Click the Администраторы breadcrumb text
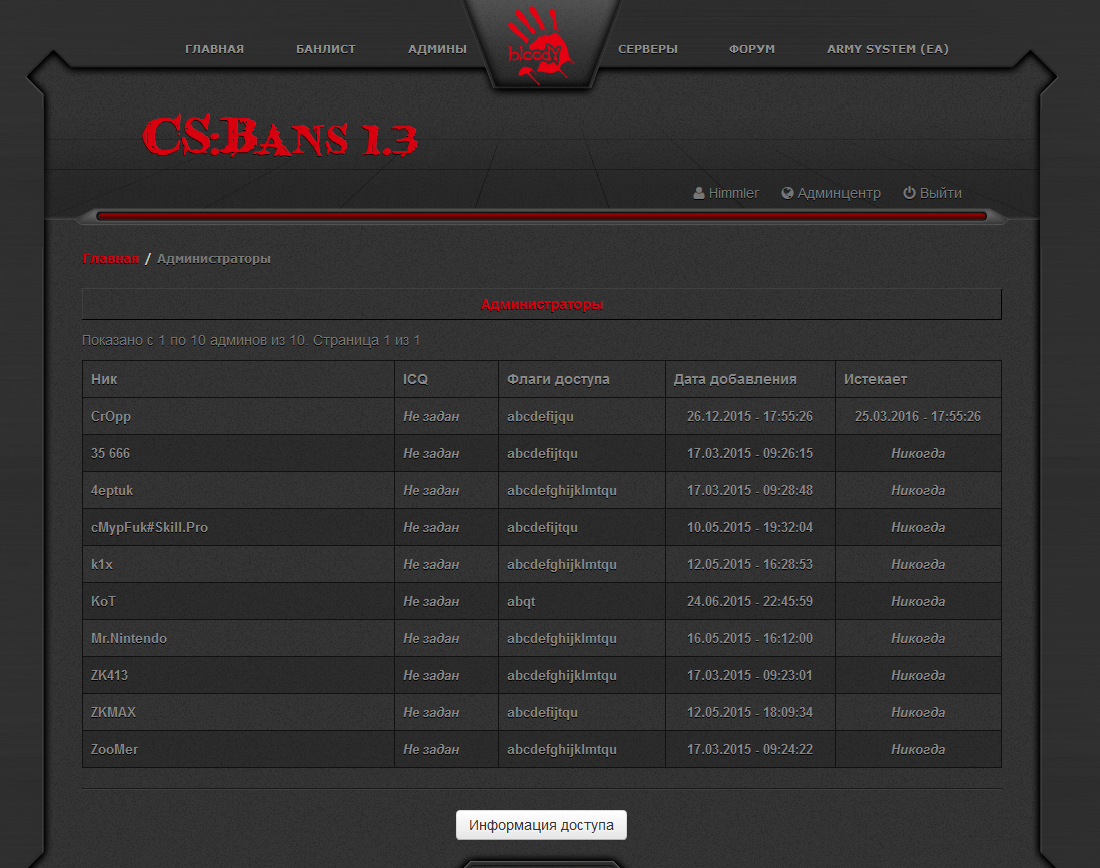This screenshot has height=868, width=1100. click(214, 258)
